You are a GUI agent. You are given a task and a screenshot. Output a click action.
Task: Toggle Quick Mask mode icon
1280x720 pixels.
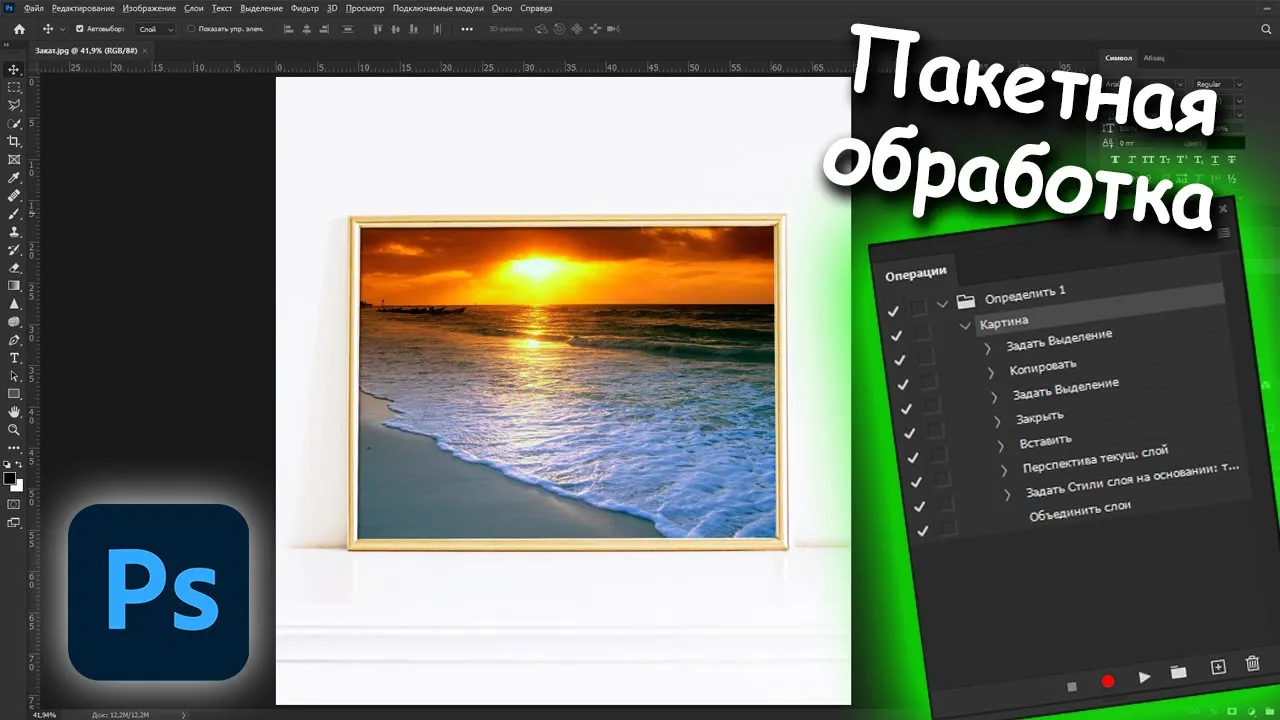(14, 504)
